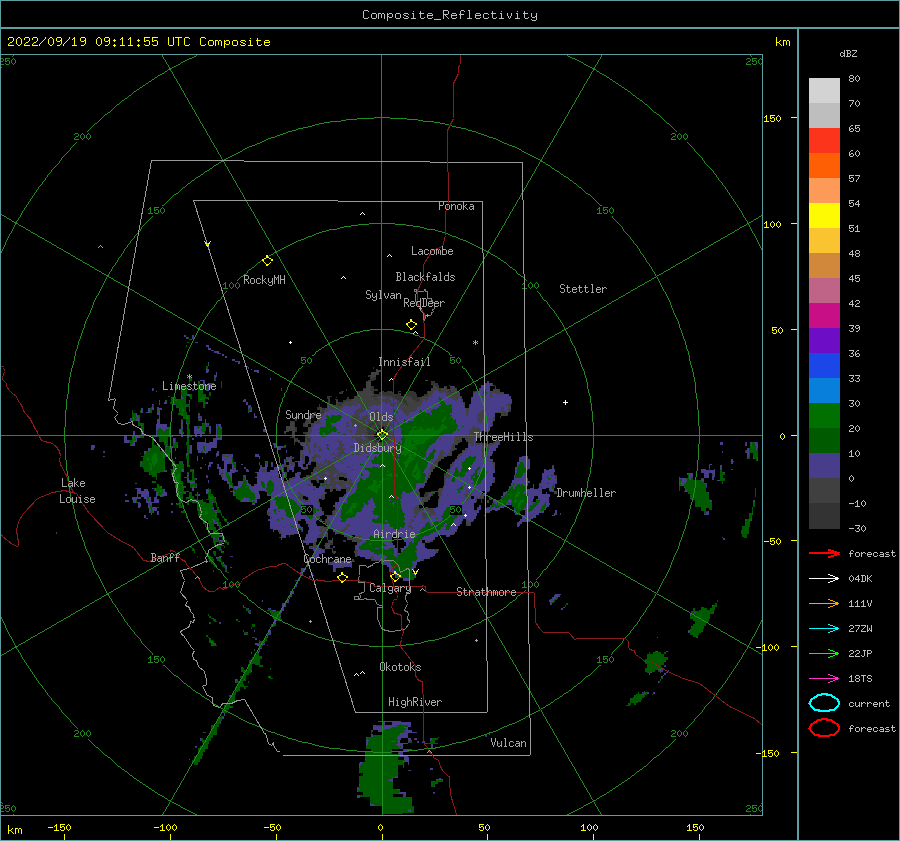Click the yellow diamond marker above Calgary
900x841 pixels.
(395, 576)
